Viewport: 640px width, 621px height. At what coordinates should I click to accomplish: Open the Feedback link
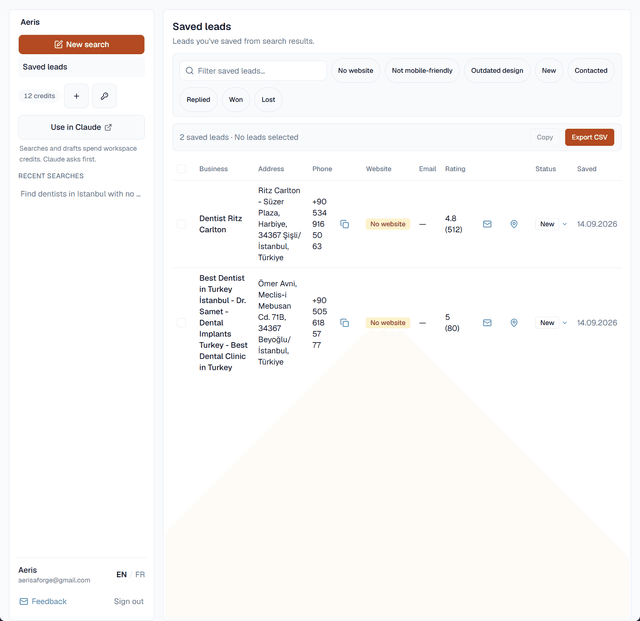43,601
